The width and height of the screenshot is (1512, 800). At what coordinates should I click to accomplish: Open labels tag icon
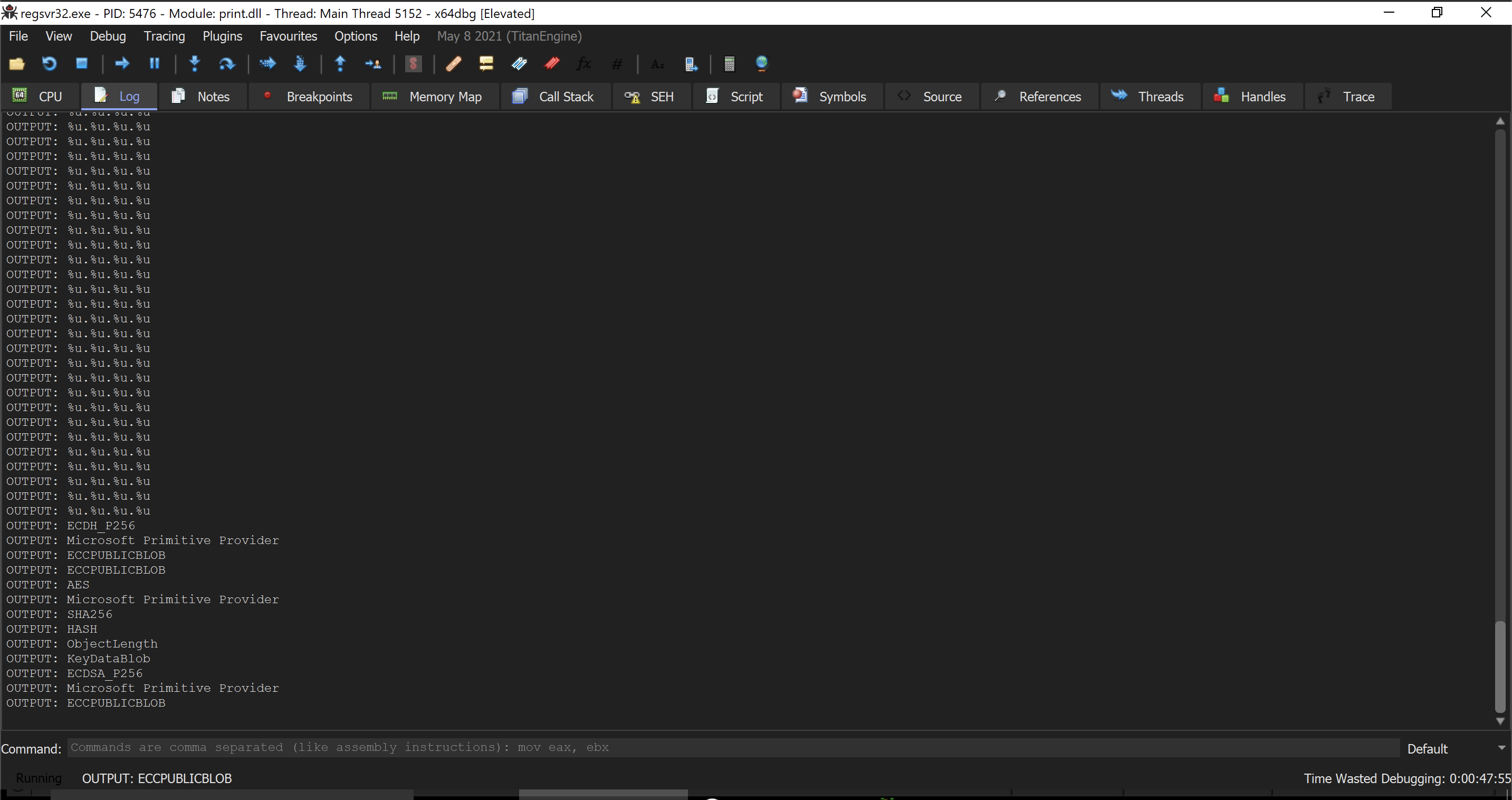click(x=519, y=63)
